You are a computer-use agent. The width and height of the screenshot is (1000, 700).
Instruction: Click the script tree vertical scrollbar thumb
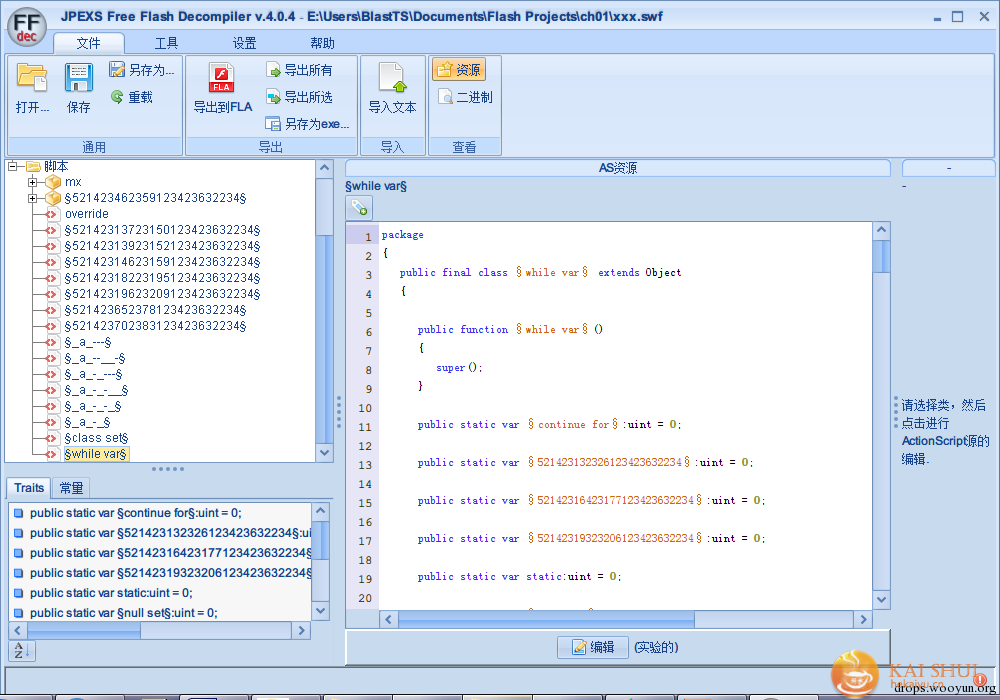tap(325, 207)
